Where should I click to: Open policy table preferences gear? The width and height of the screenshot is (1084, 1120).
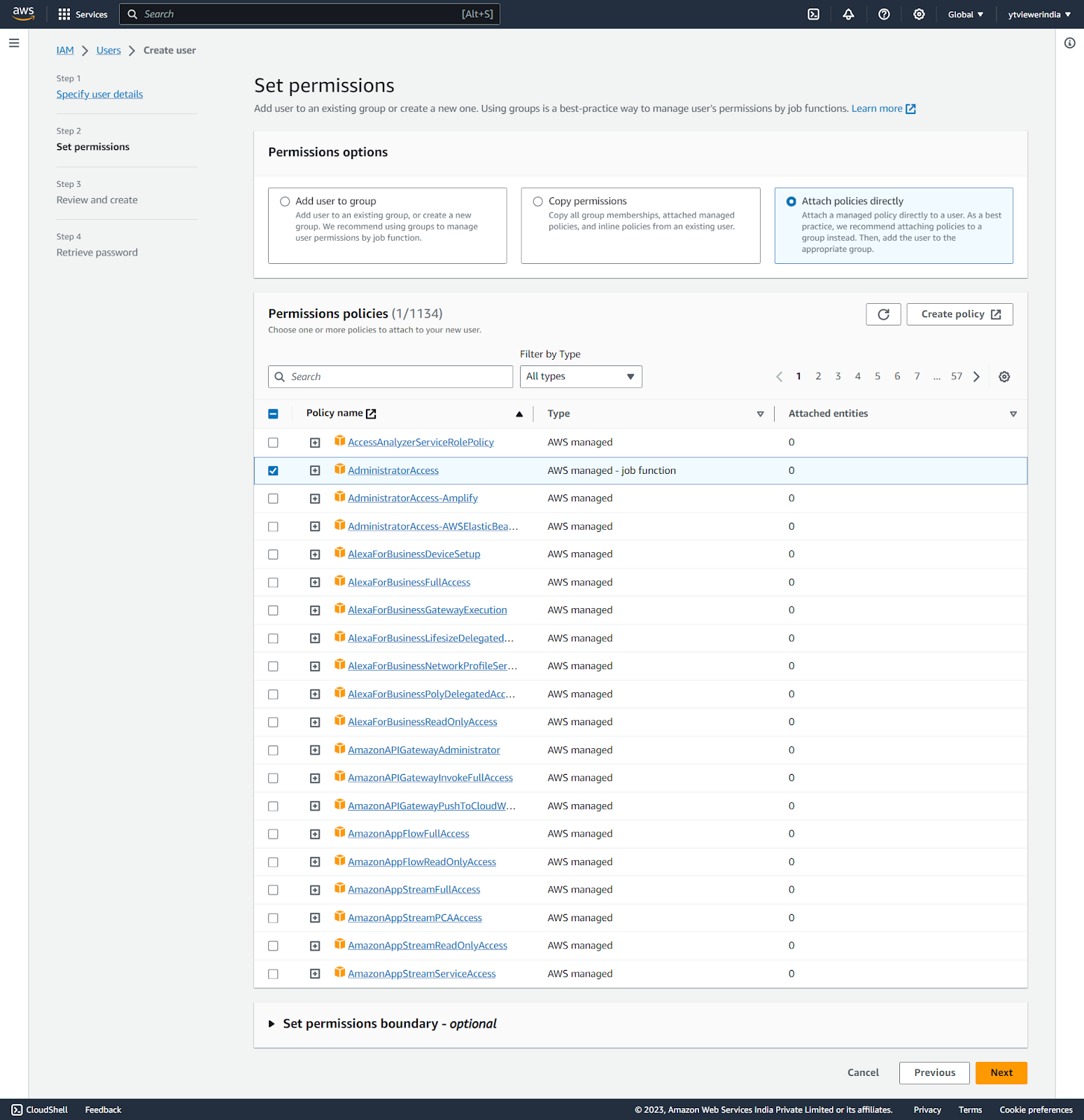coord(1004,377)
